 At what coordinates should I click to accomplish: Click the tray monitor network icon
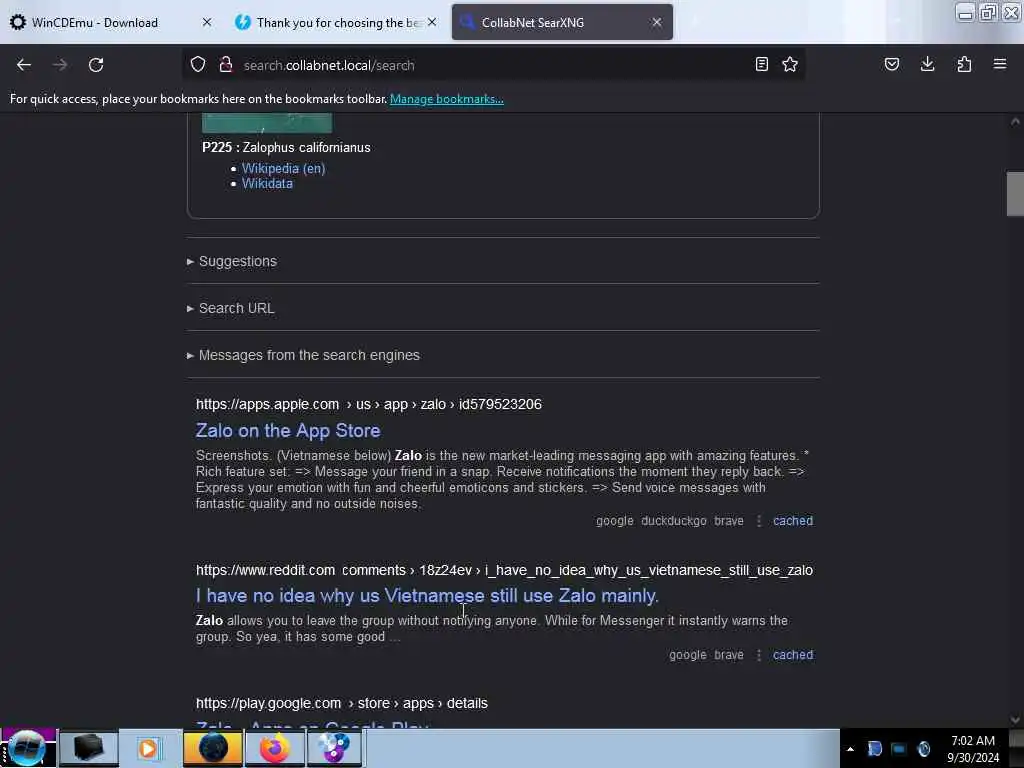point(899,749)
